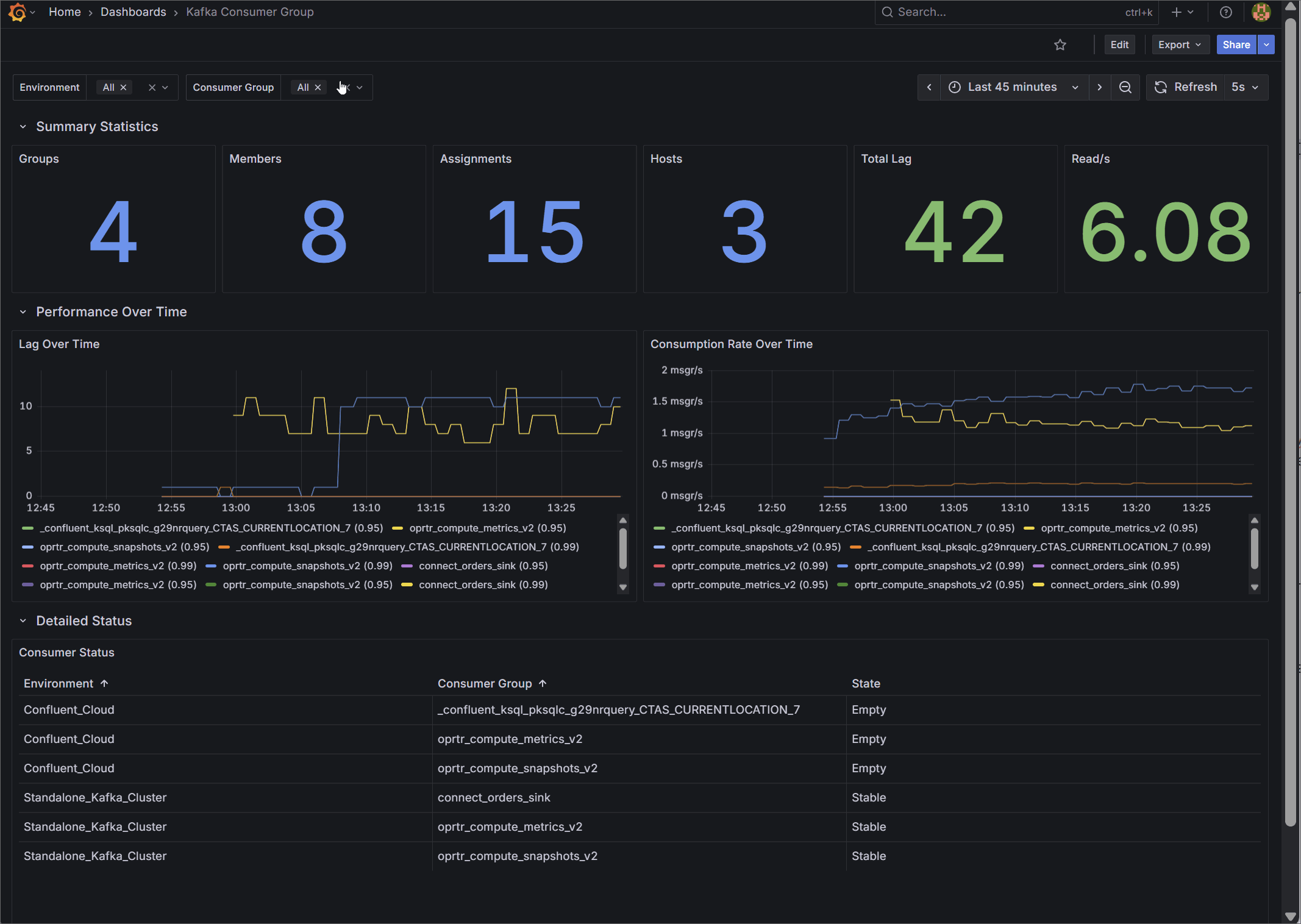Navigate to Dashboards breadcrumb

pos(133,12)
